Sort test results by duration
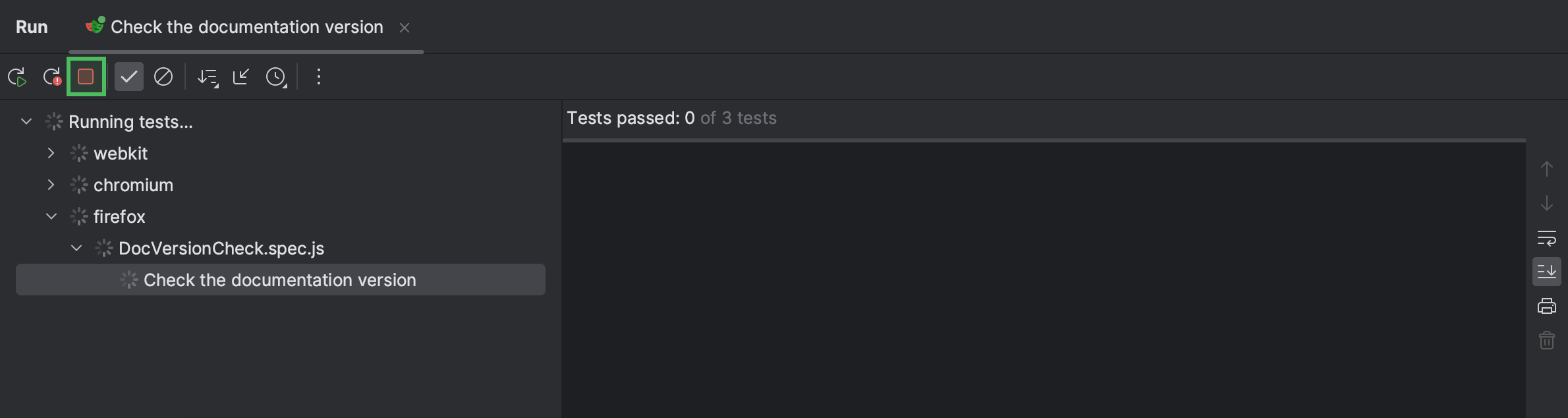The height and width of the screenshot is (418, 1568). (207, 76)
